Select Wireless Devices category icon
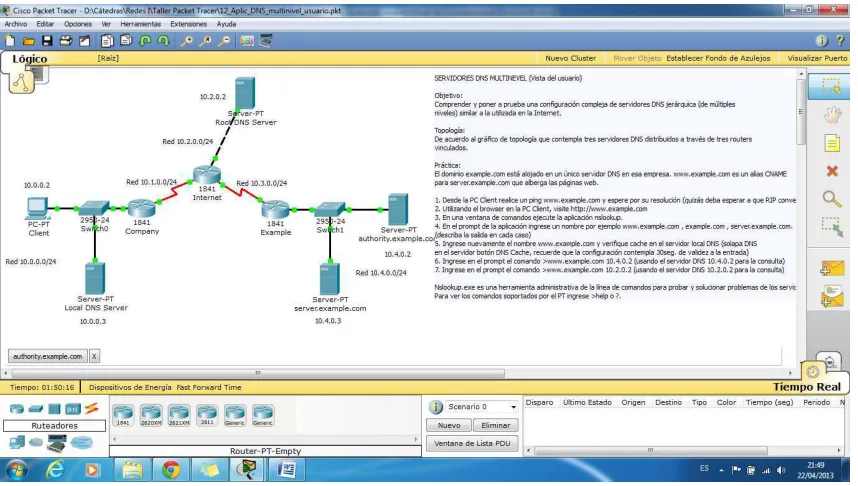The image size is (858, 486). point(72,409)
